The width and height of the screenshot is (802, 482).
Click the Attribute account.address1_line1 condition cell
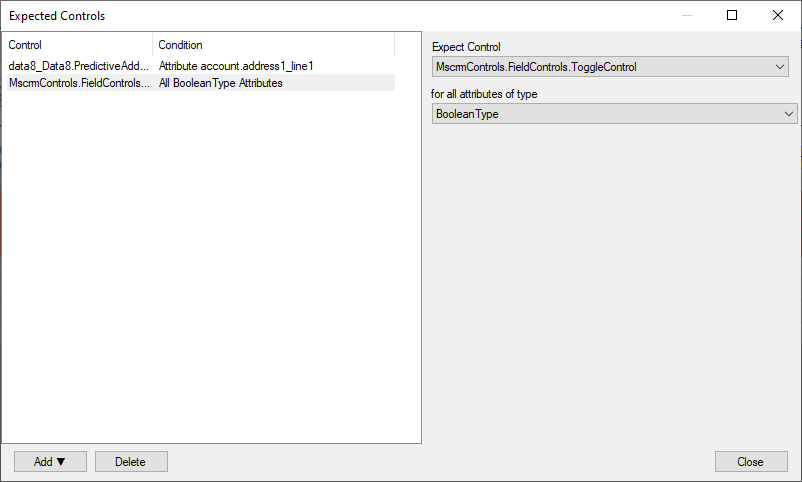point(236,66)
